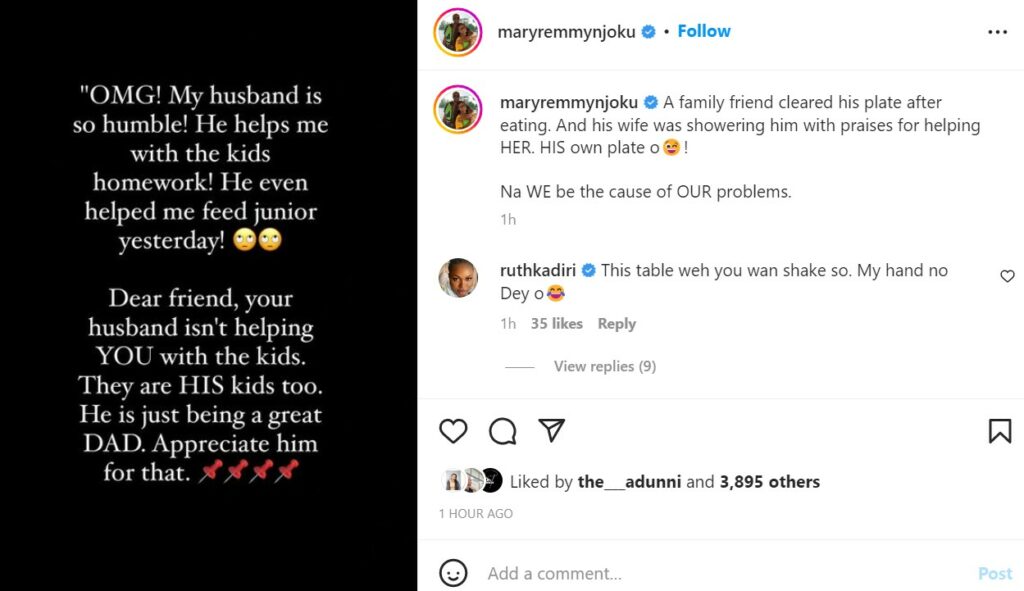The height and width of the screenshot is (591, 1024).
Task: Open comments via speech bubble icon
Action: [x=503, y=431]
